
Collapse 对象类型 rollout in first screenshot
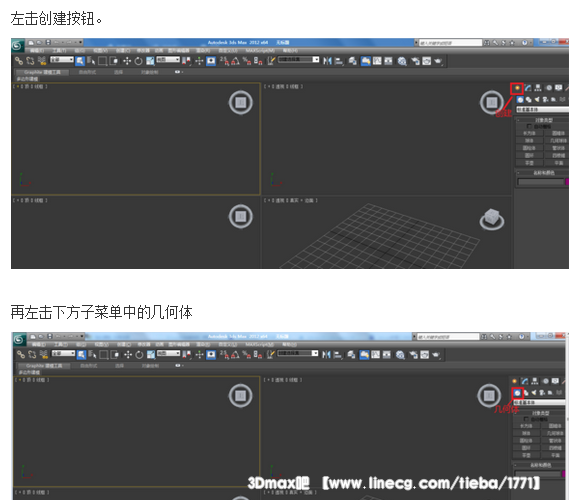543,120
